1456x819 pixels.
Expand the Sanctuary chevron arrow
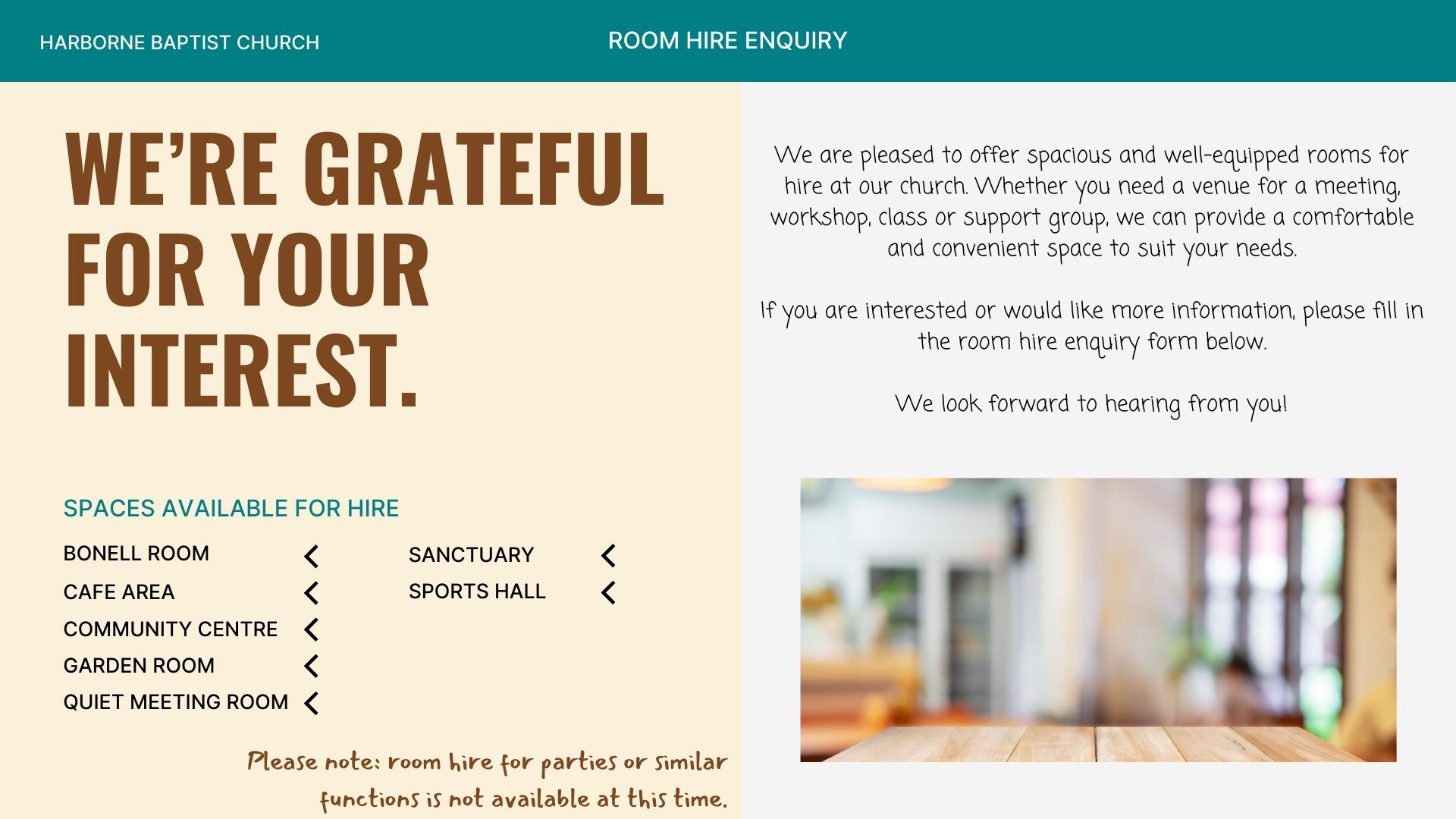(x=608, y=556)
